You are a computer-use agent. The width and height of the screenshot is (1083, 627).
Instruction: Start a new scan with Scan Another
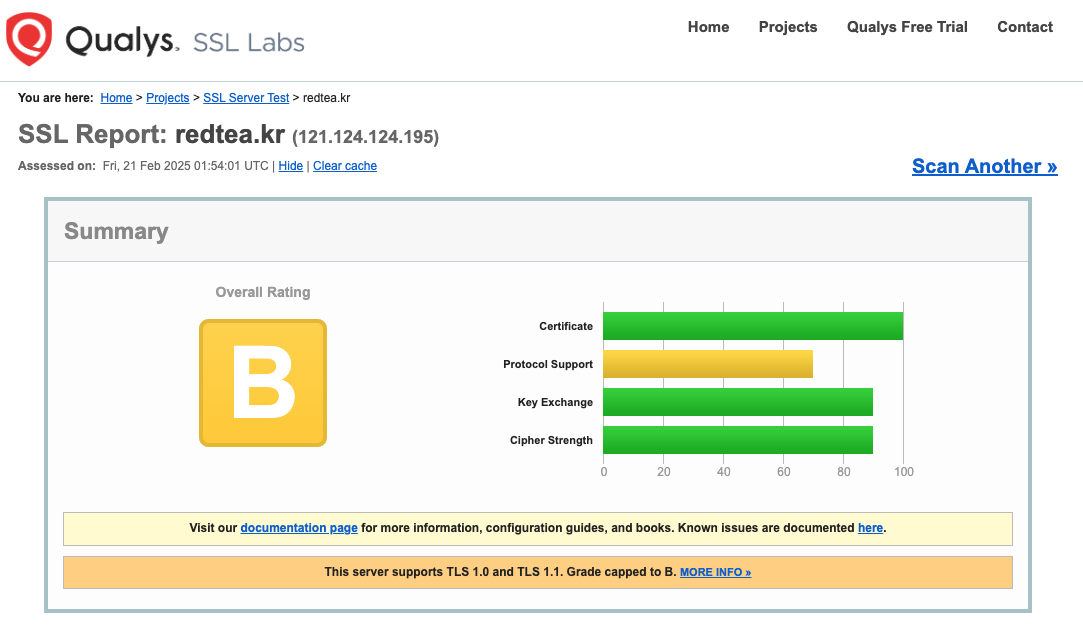click(984, 166)
